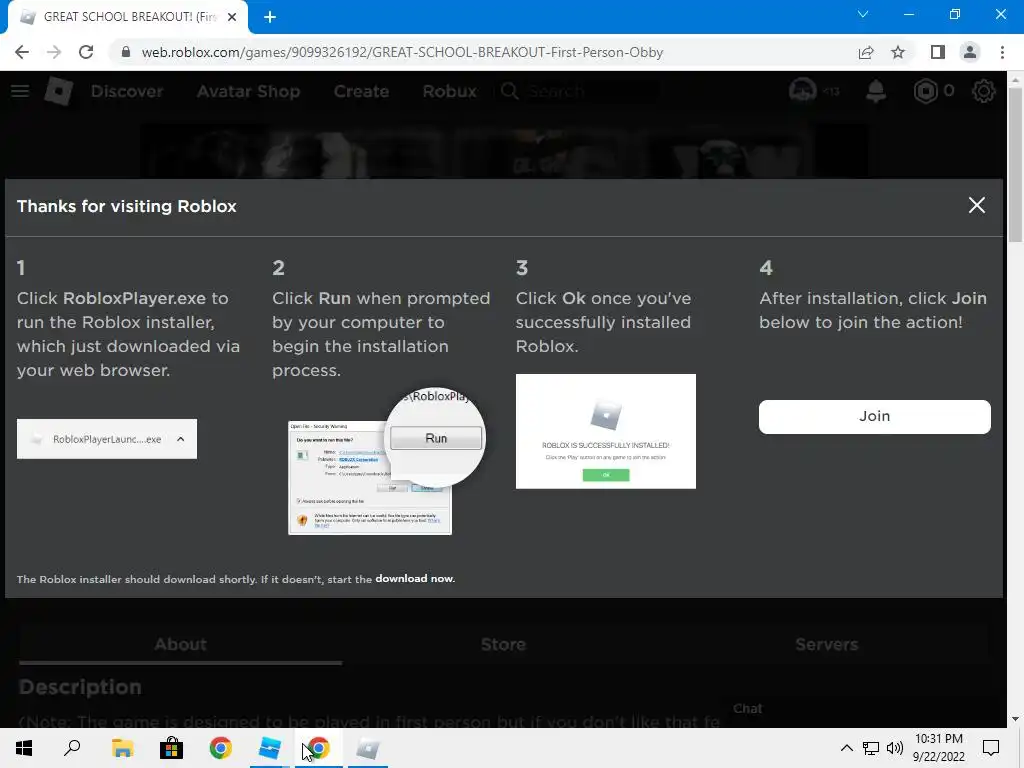Open the first Chrome taskbar icon

[x=221, y=748]
